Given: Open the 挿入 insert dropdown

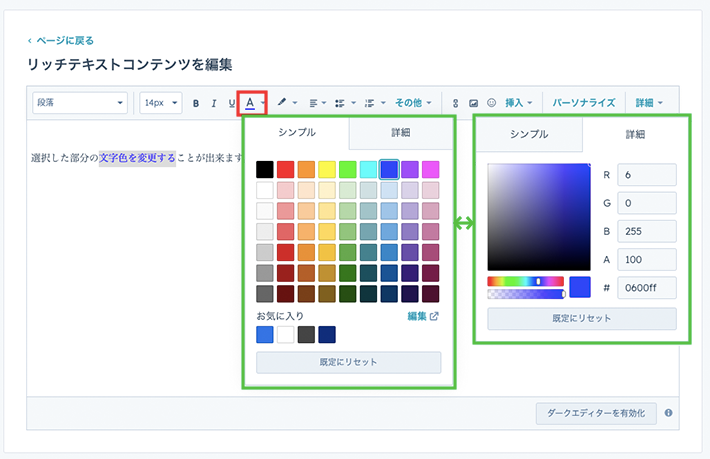Looking at the screenshot, I should pyautogui.click(x=518, y=103).
